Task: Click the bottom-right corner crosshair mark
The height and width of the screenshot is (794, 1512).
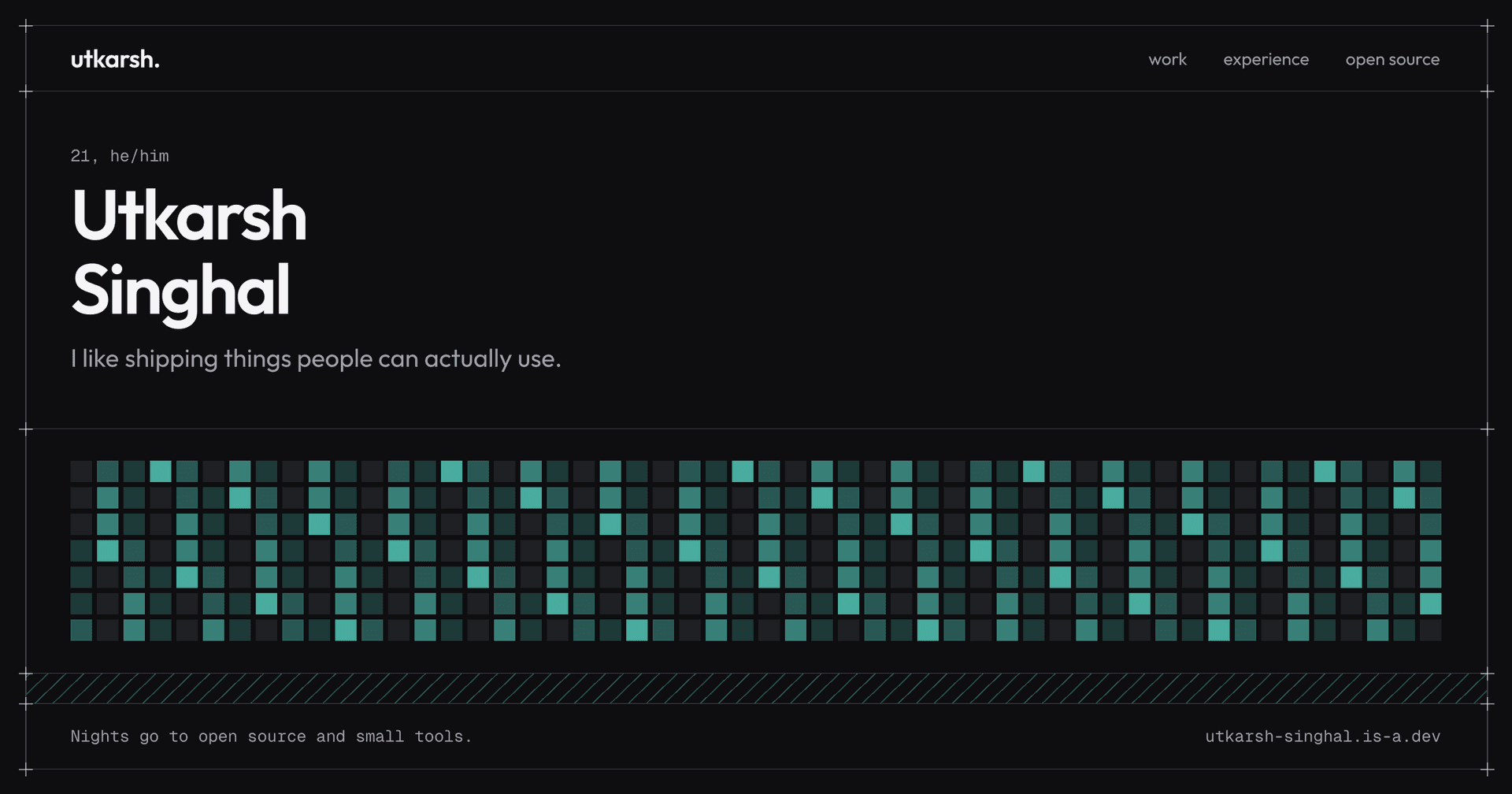Action: 1487,769
